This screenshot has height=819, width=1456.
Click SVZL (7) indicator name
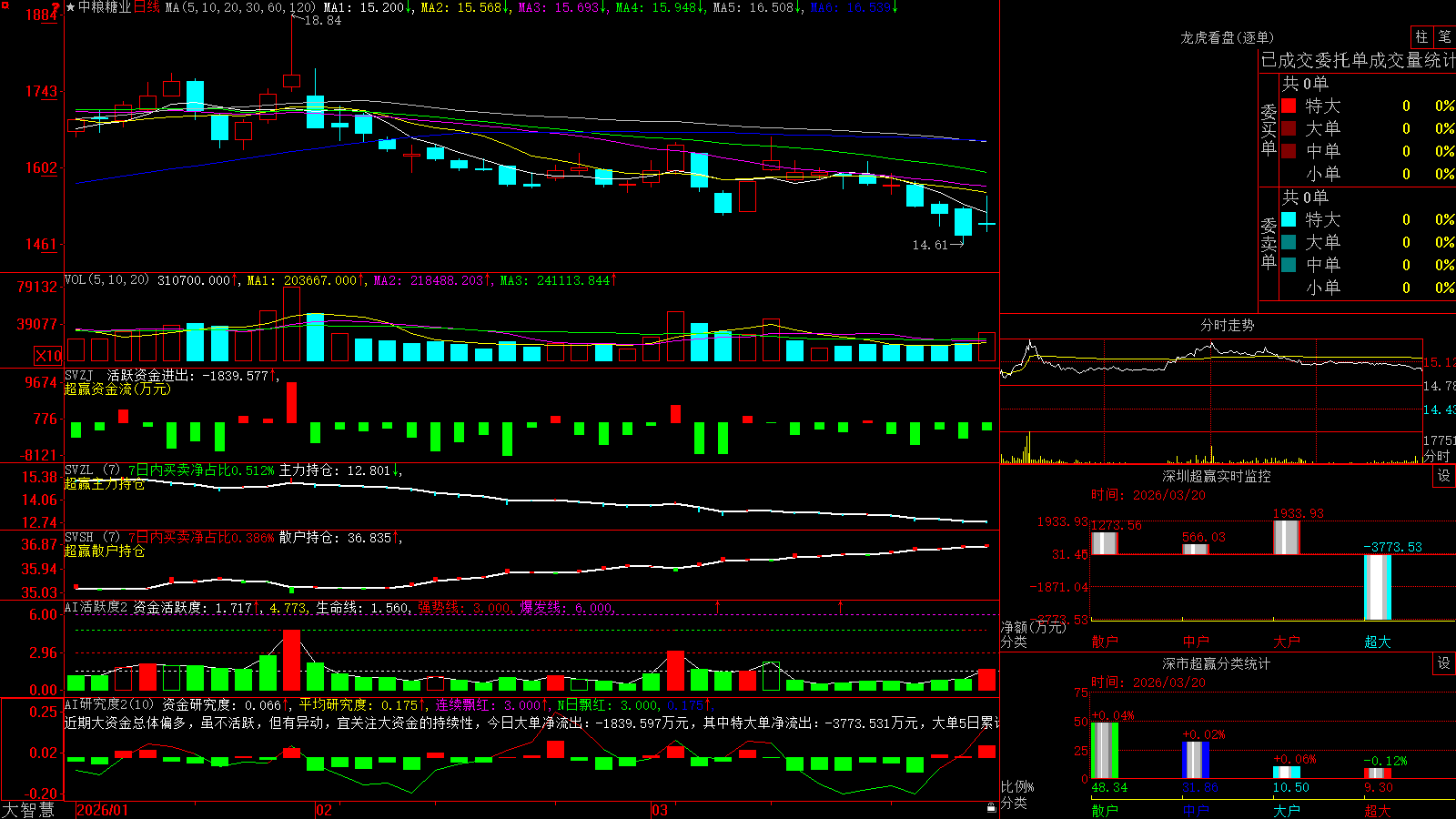click(92, 470)
